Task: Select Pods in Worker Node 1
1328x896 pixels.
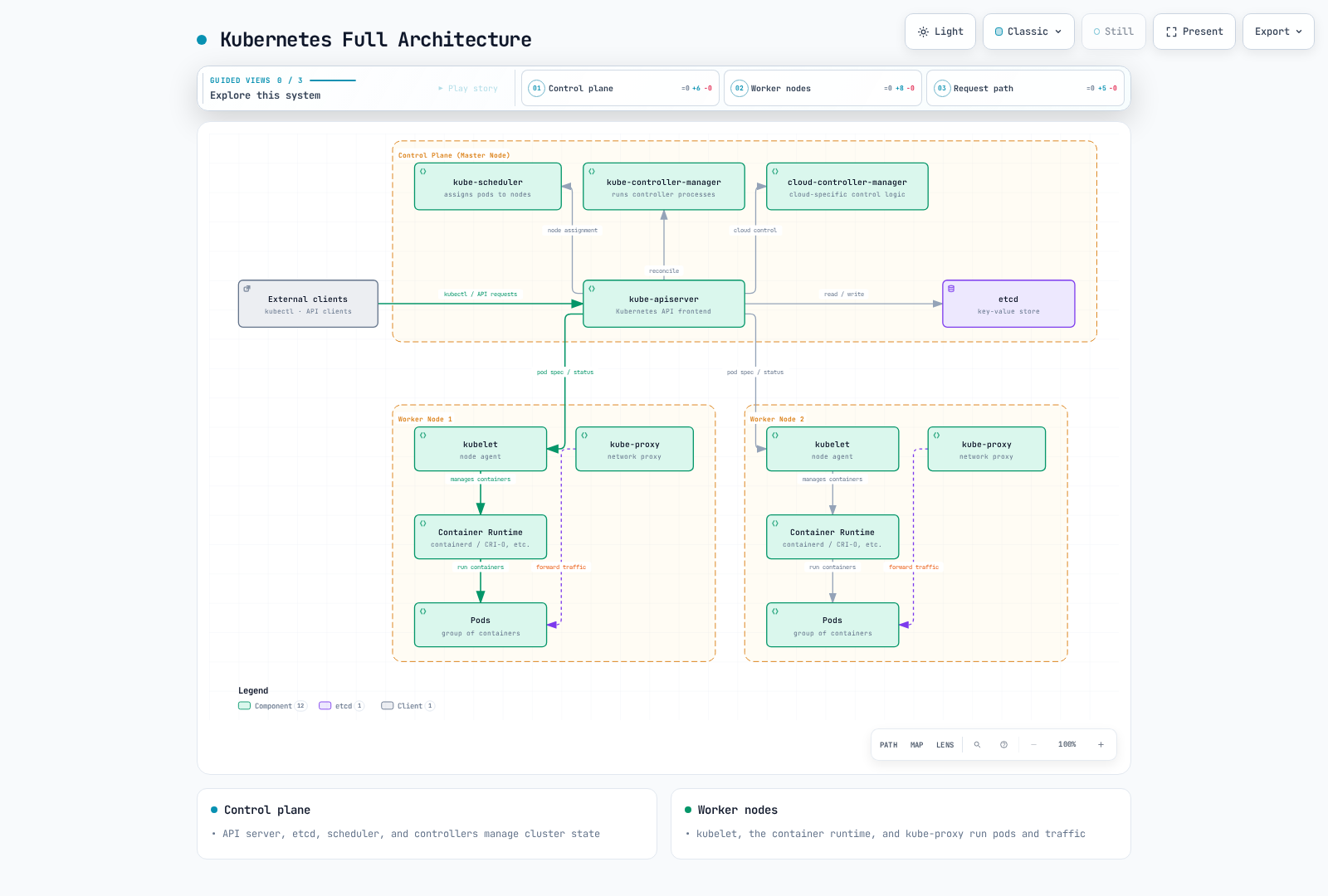Action: click(x=481, y=625)
